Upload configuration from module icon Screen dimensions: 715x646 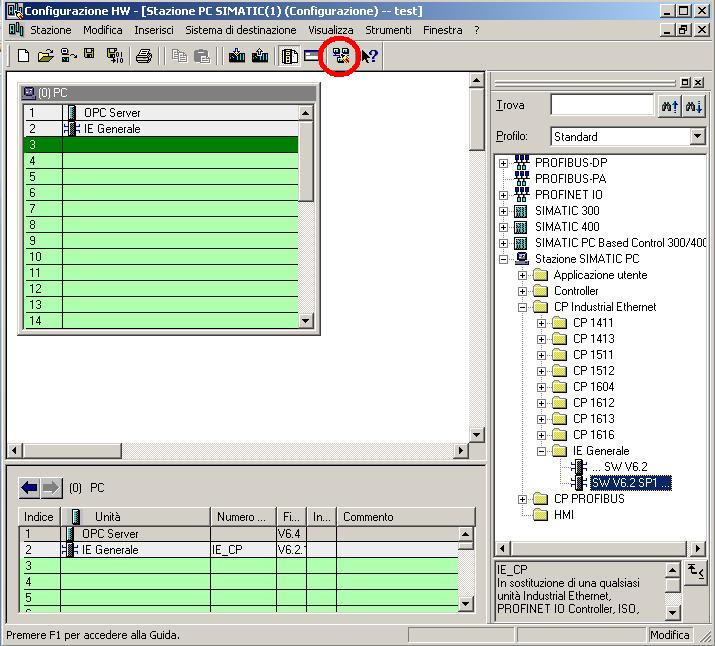(x=260, y=56)
